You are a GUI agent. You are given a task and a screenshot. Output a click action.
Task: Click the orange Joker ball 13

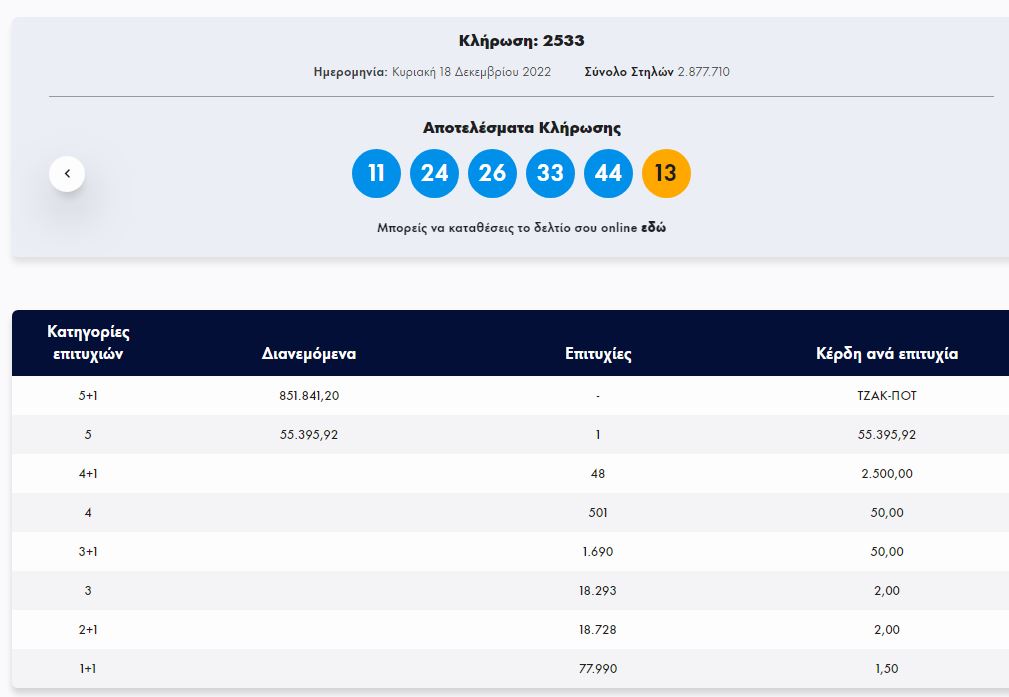pos(666,174)
